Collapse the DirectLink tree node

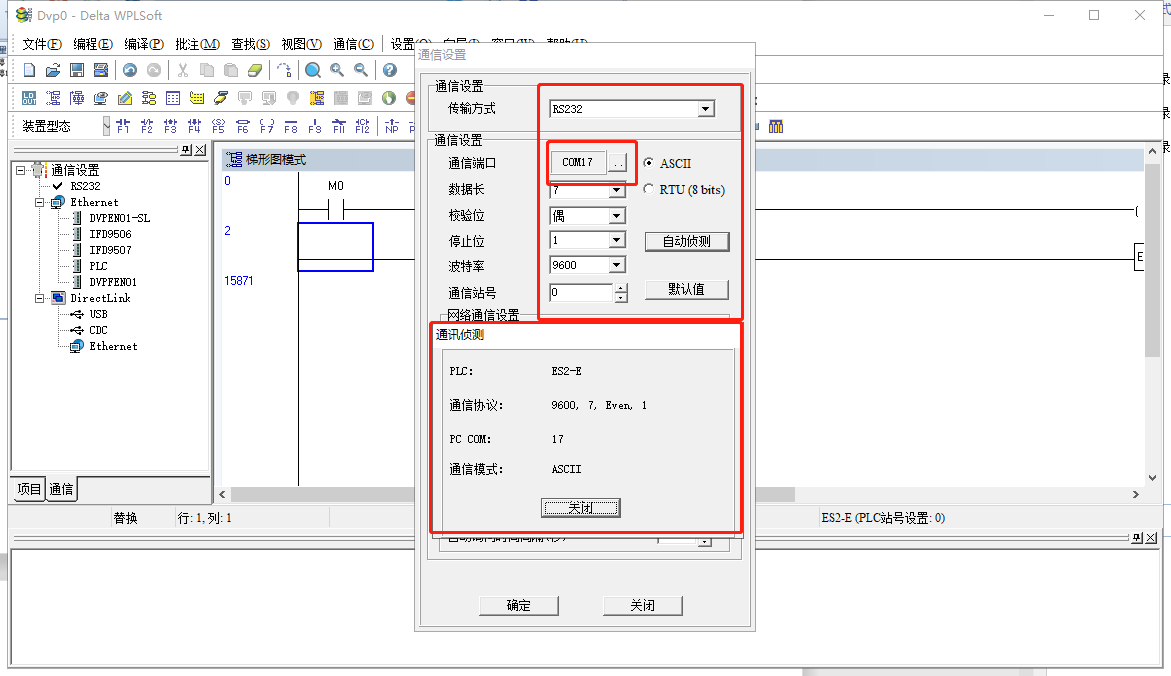[40, 298]
